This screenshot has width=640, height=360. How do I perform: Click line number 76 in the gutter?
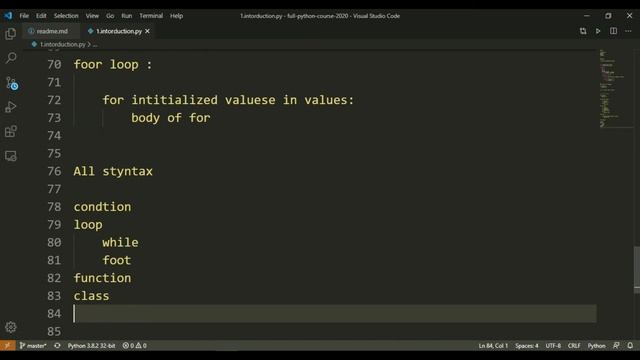[54, 171]
